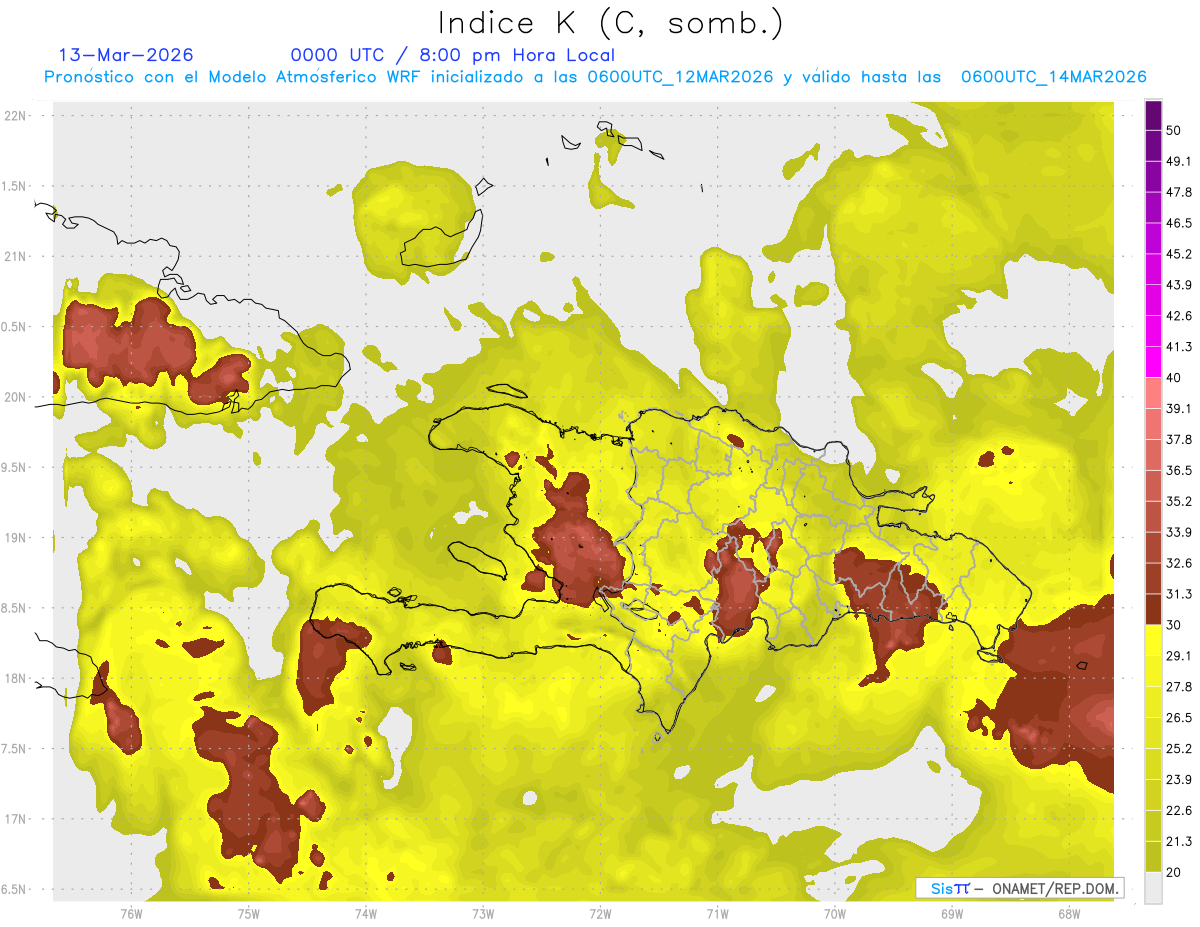1200x927 pixels.
Task: Click the bright yellow swatch between 29.1 and 30
Action: tap(1153, 641)
